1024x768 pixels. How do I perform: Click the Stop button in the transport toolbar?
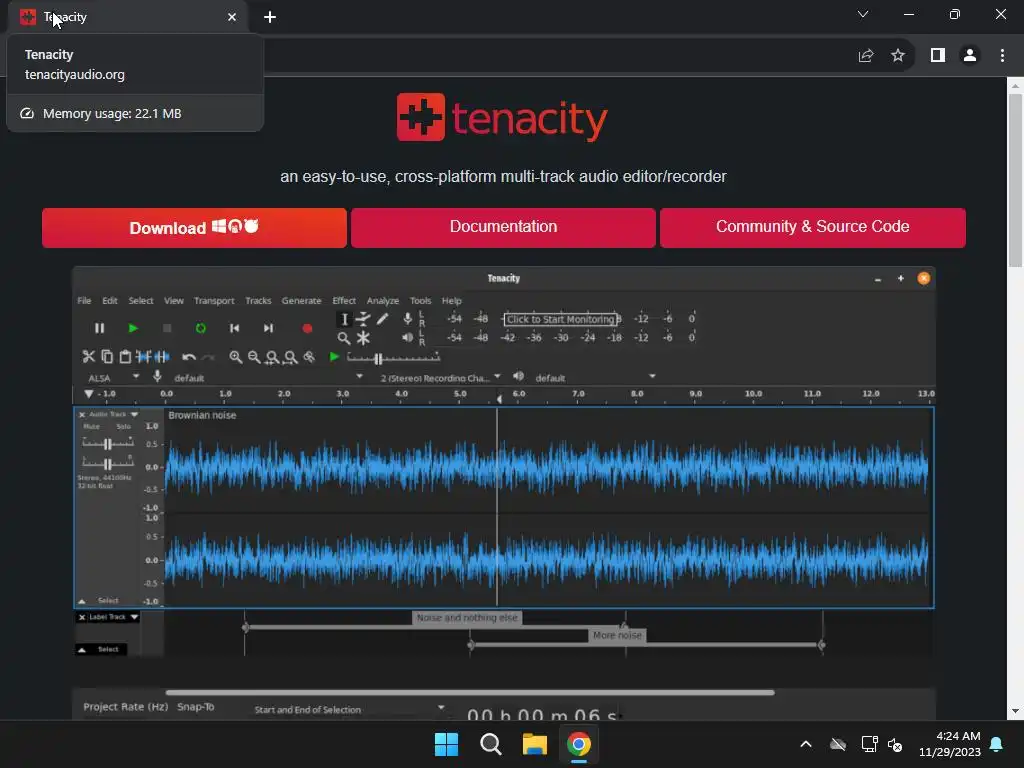click(167, 328)
